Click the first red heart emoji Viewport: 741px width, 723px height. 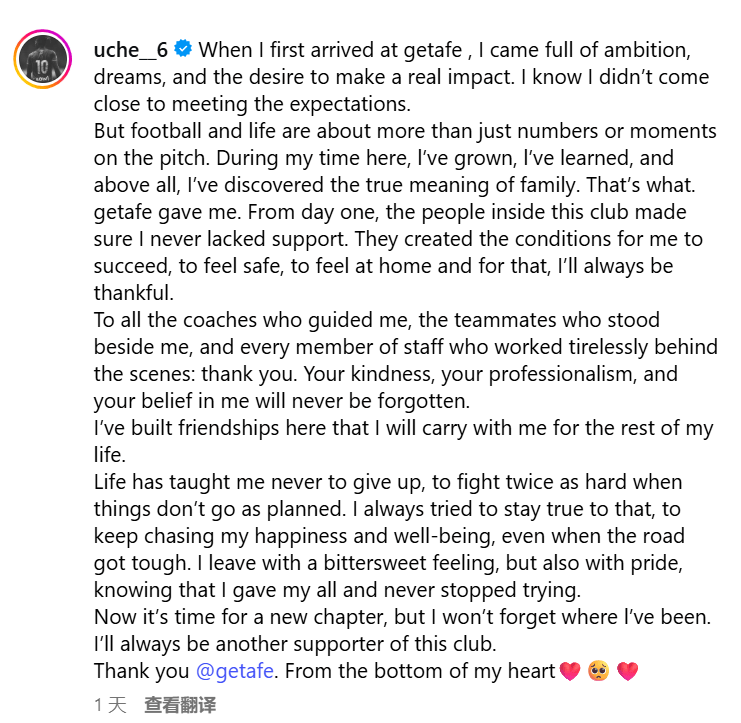[569, 671]
